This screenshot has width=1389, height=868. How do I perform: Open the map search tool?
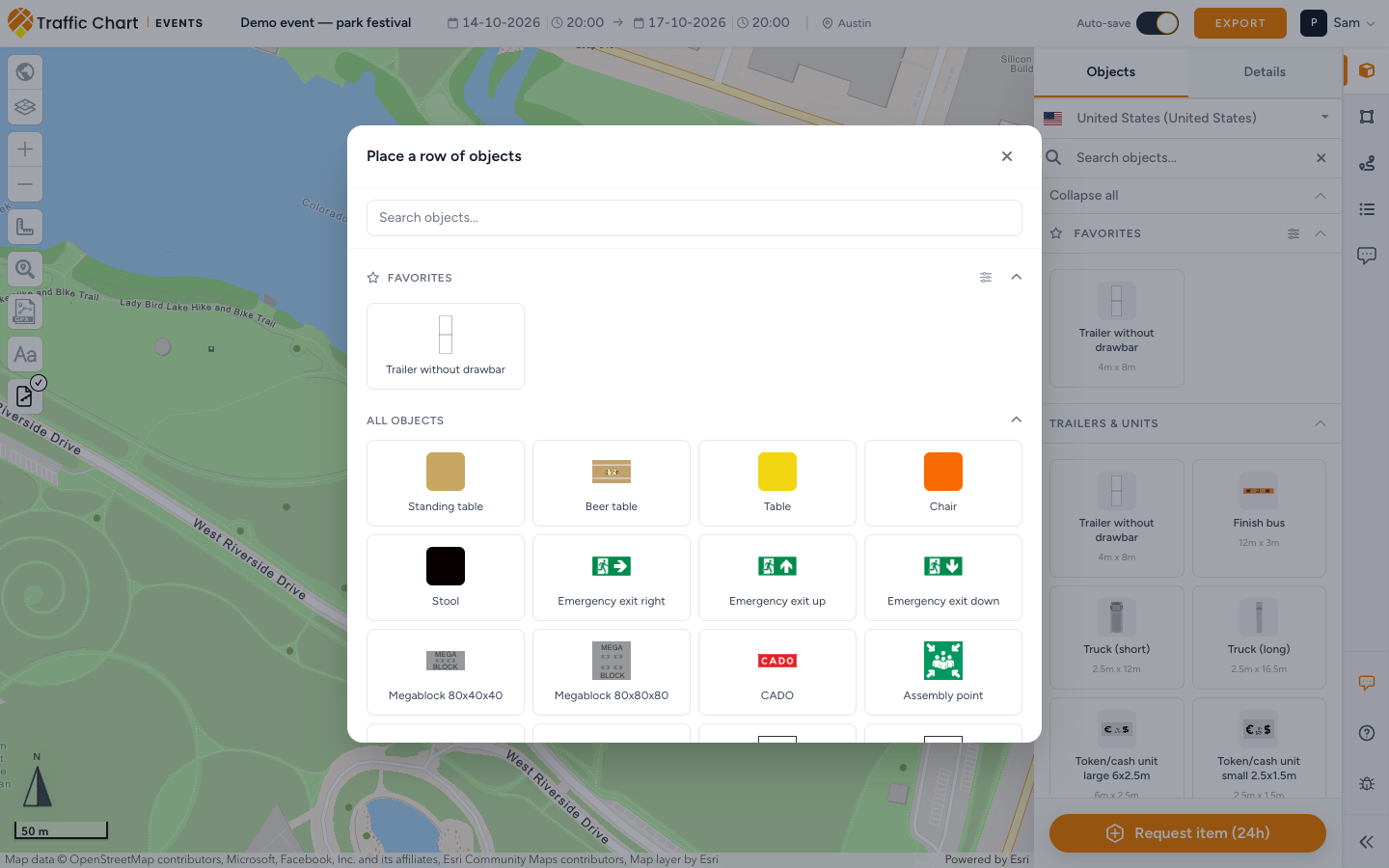(x=25, y=269)
